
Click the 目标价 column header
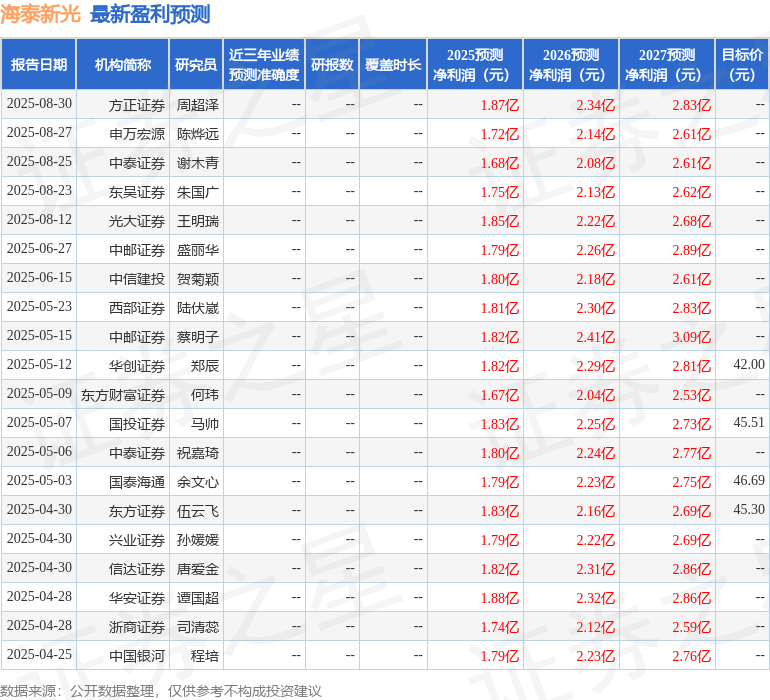point(742,64)
